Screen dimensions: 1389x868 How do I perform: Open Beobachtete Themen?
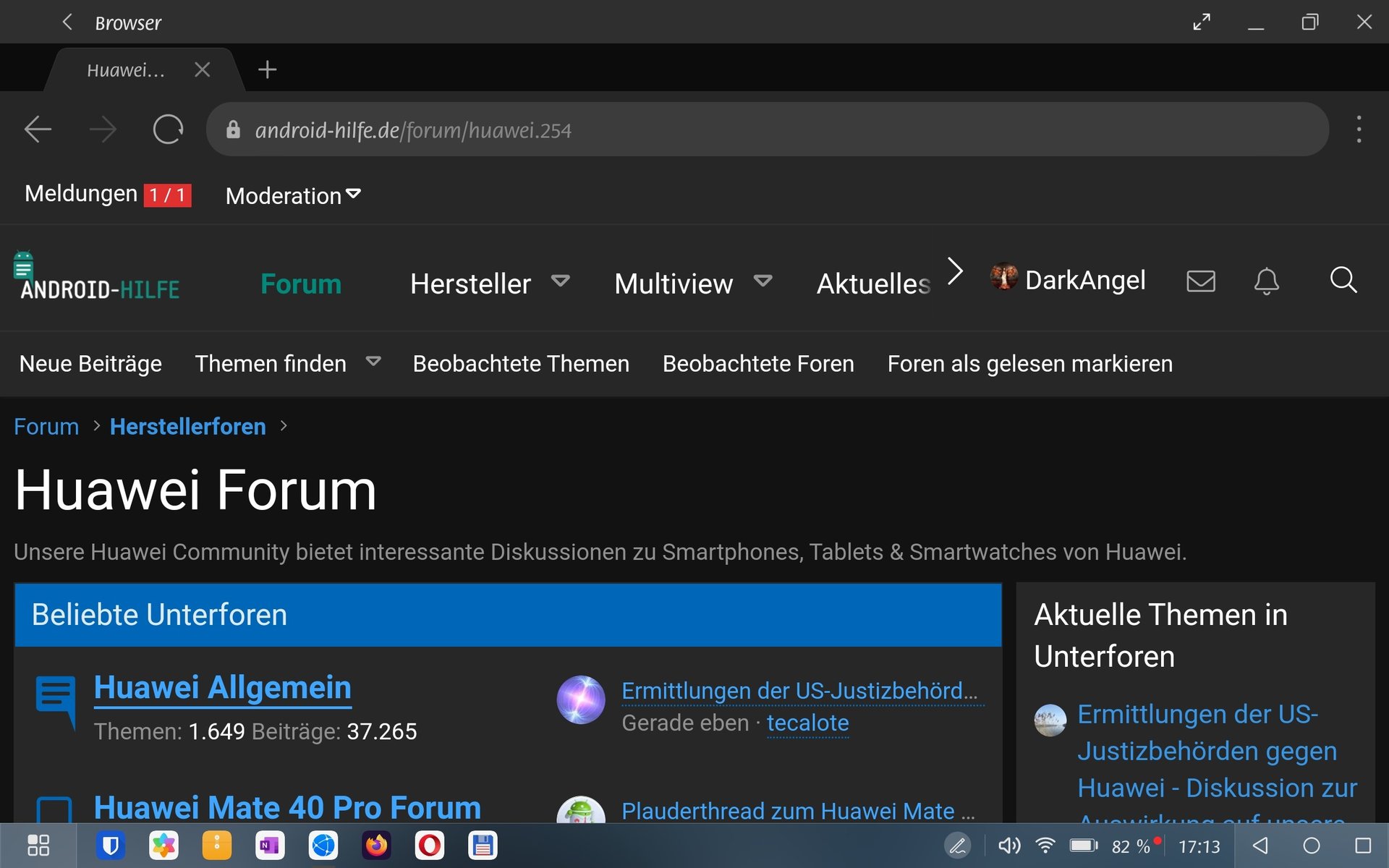521,363
